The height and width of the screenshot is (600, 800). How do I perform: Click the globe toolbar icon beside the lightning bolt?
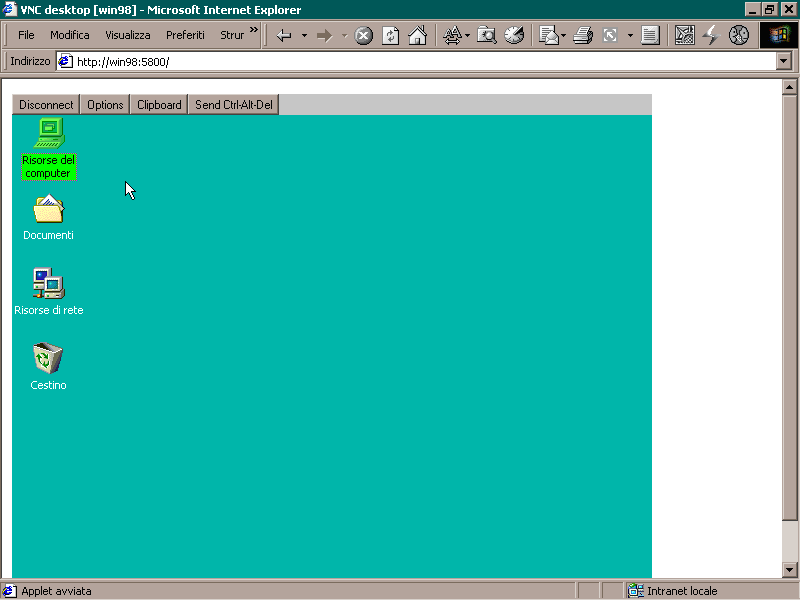point(738,35)
